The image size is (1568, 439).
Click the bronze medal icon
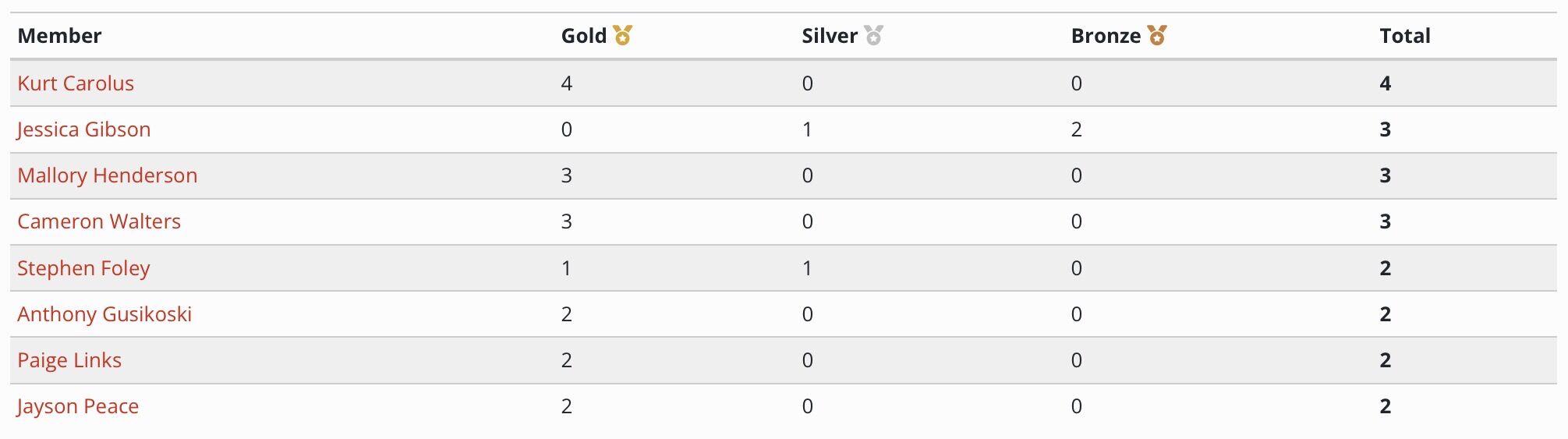(x=1157, y=35)
